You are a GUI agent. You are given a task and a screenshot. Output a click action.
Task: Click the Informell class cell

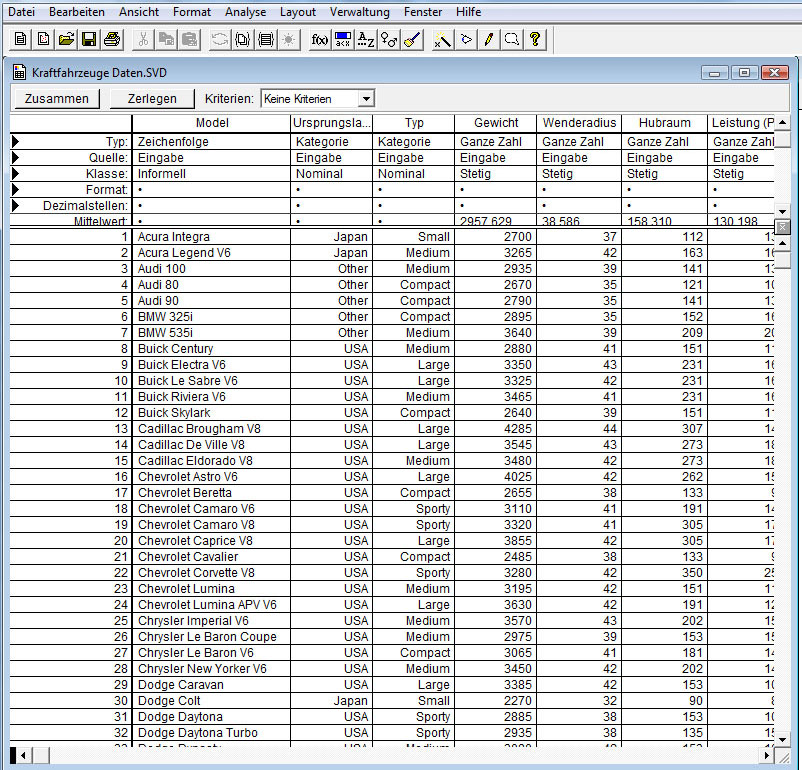(212, 173)
